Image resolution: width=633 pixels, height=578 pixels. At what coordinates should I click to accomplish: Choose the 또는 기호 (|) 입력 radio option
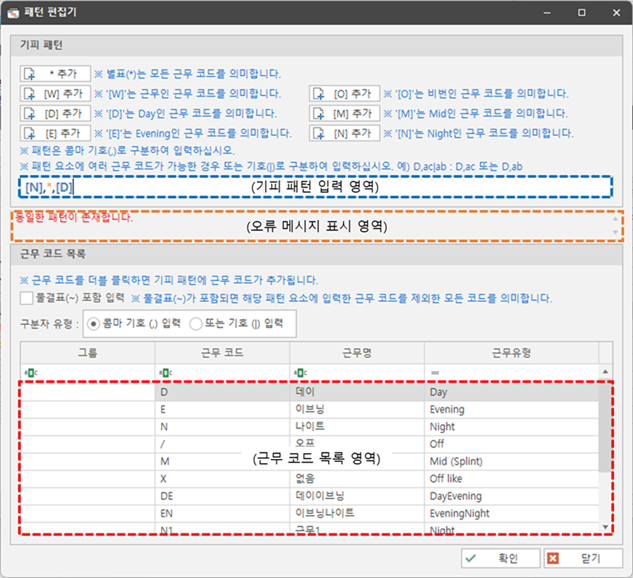(196, 323)
